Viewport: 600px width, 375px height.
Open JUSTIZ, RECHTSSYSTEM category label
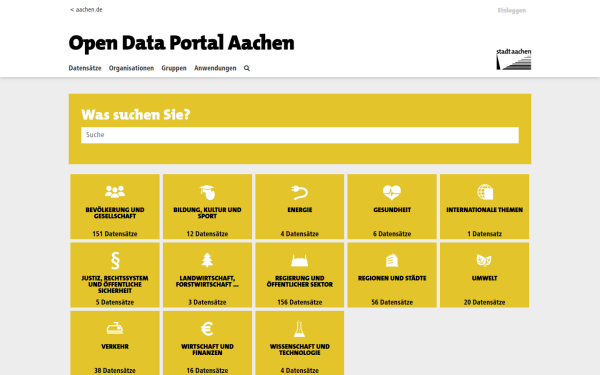[x=115, y=284]
